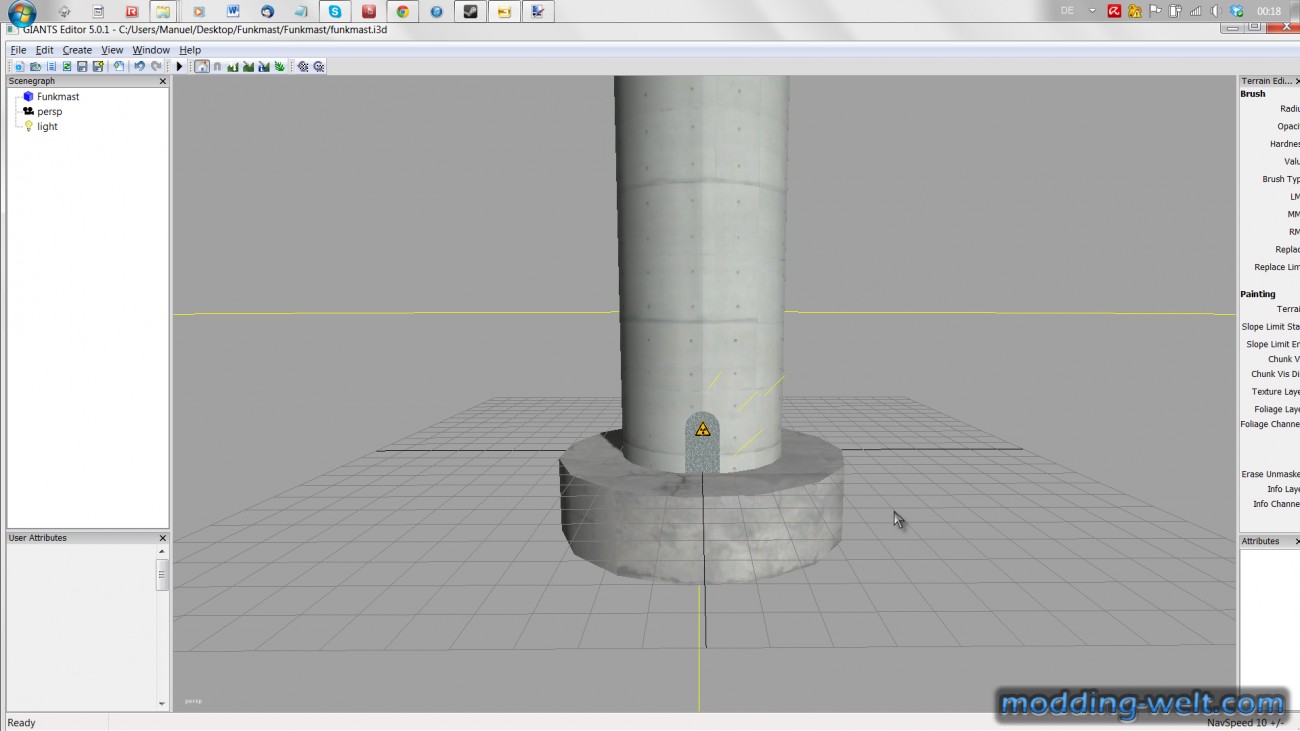Click the Brush section heading
Viewport: 1300px width, 731px height.
tap(1253, 94)
